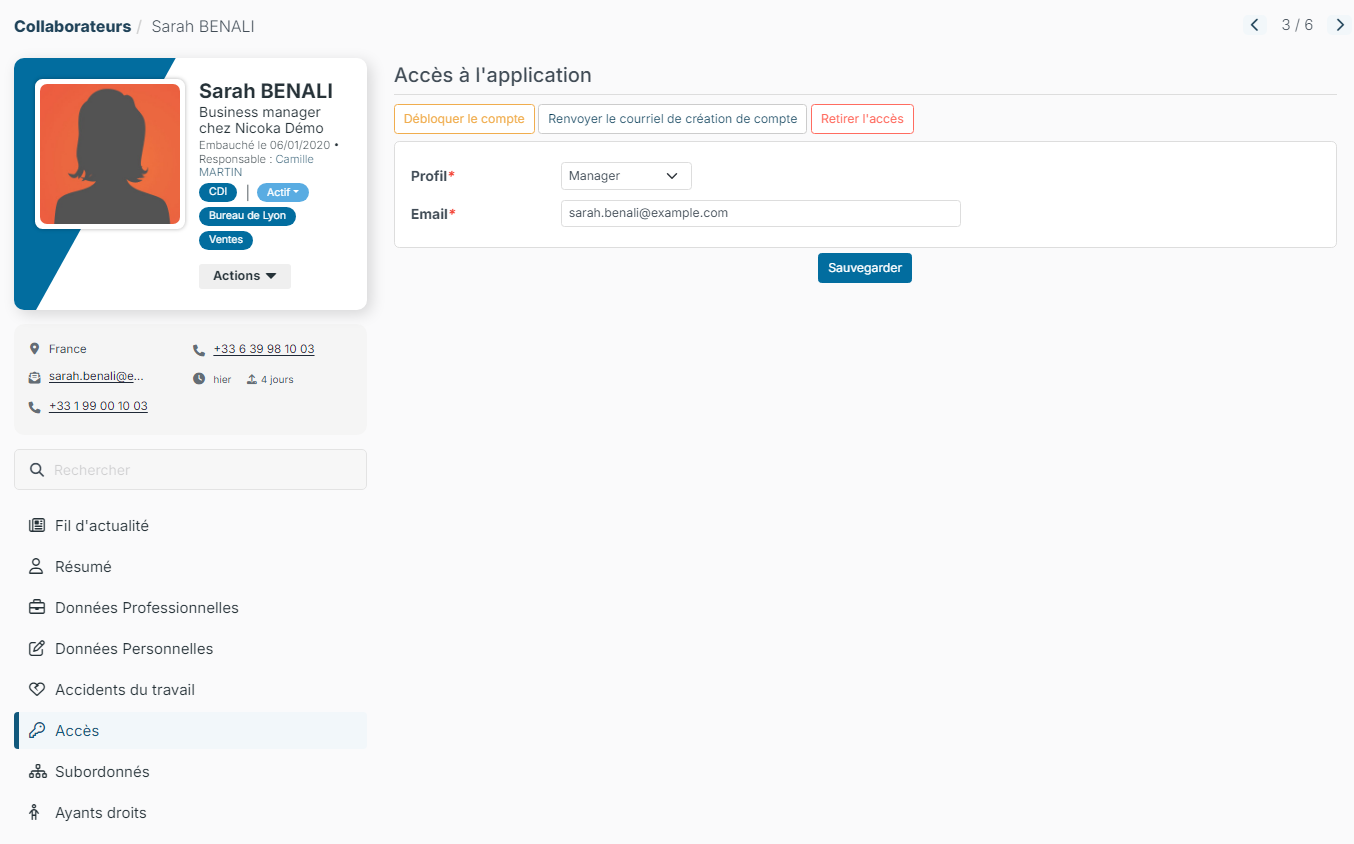Viewport: 1354px width, 844px height.
Task: Click the upload icon next to 4 jours
Action: pos(252,379)
